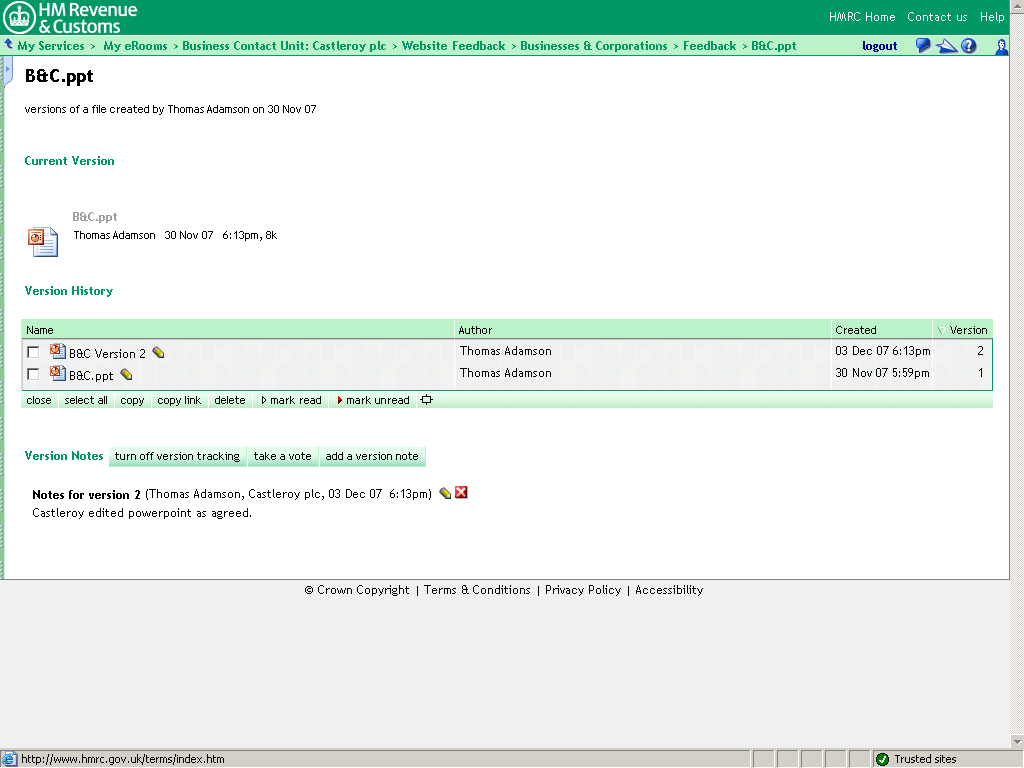Click the PowerPoint icon under Current Version
Viewport: 1024px width, 768px height.
point(42,241)
